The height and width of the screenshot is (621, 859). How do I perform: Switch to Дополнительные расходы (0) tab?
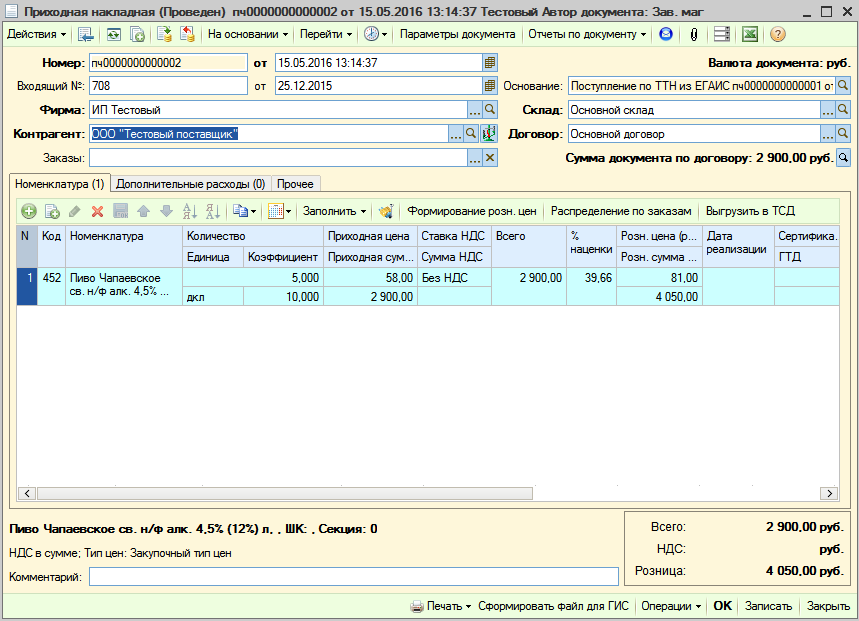coord(190,184)
